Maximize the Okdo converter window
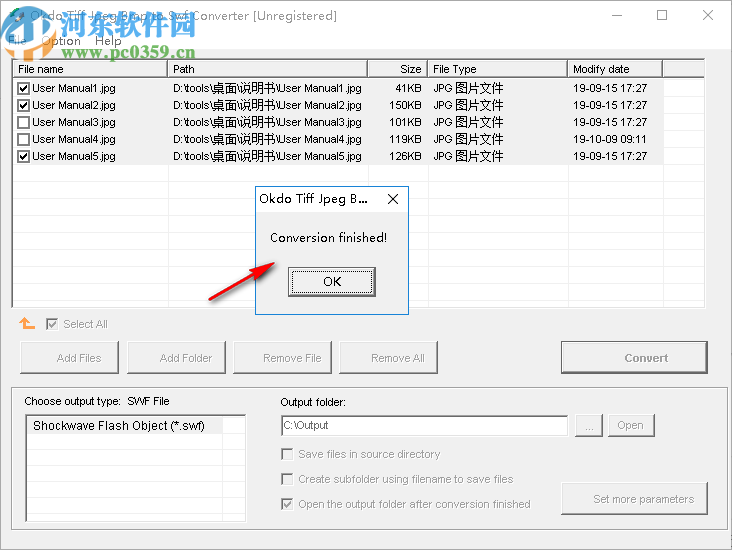732x550 pixels. tap(662, 15)
